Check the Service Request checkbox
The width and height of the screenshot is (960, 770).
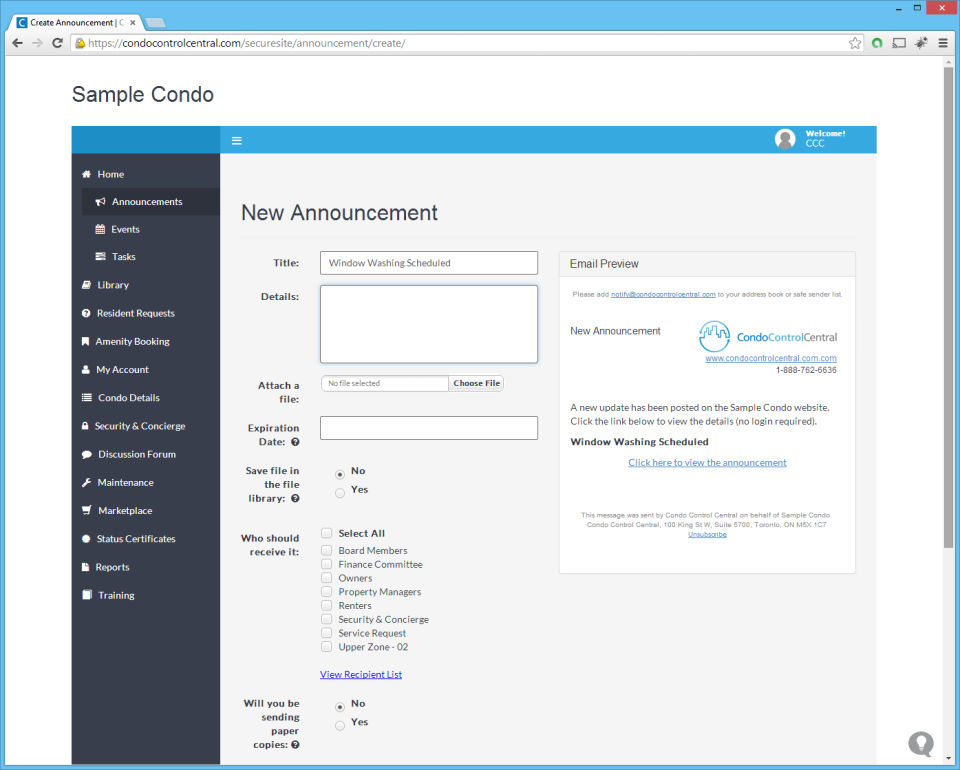click(326, 633)
